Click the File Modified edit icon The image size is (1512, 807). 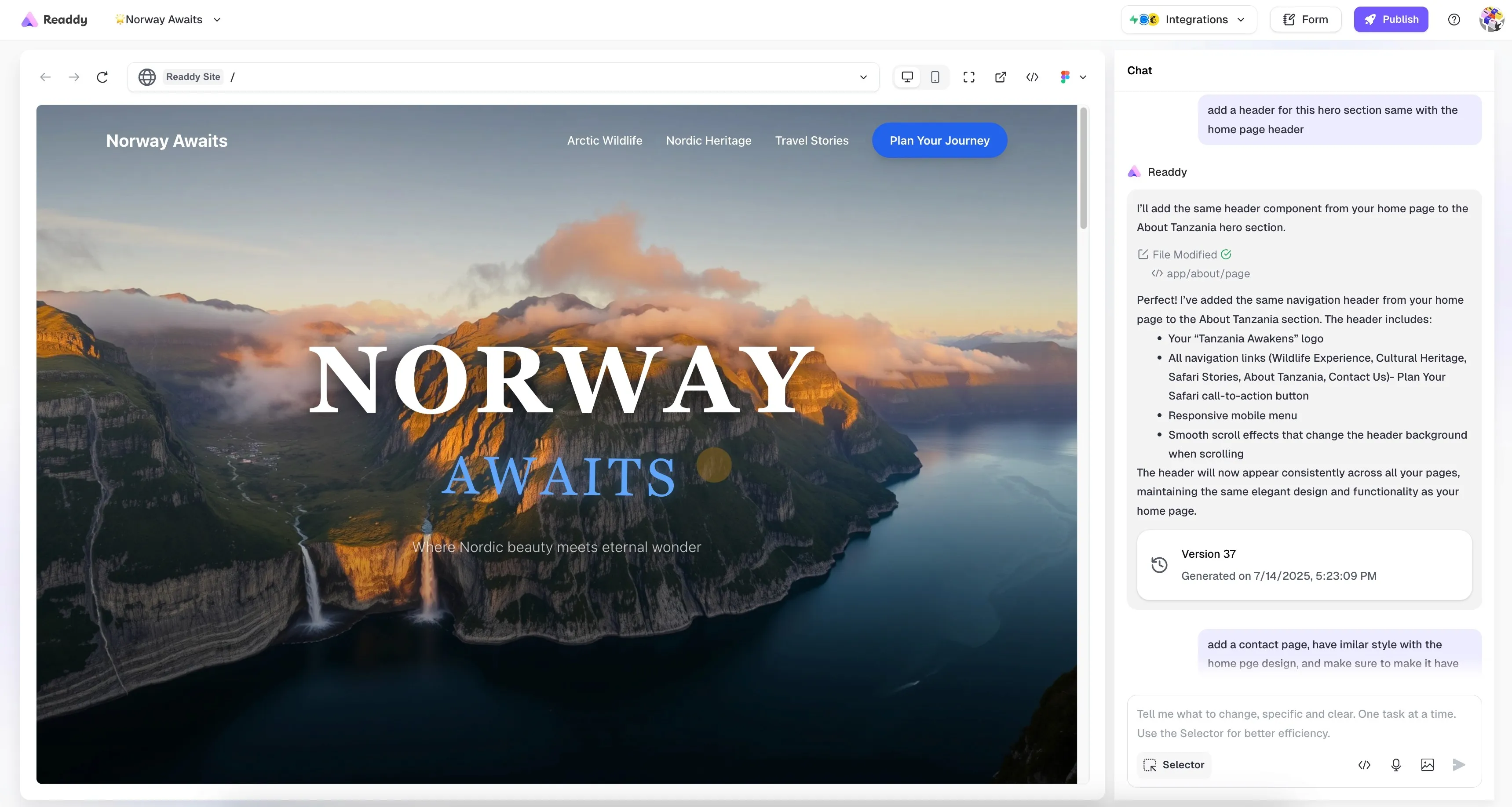click(1143, 254)
